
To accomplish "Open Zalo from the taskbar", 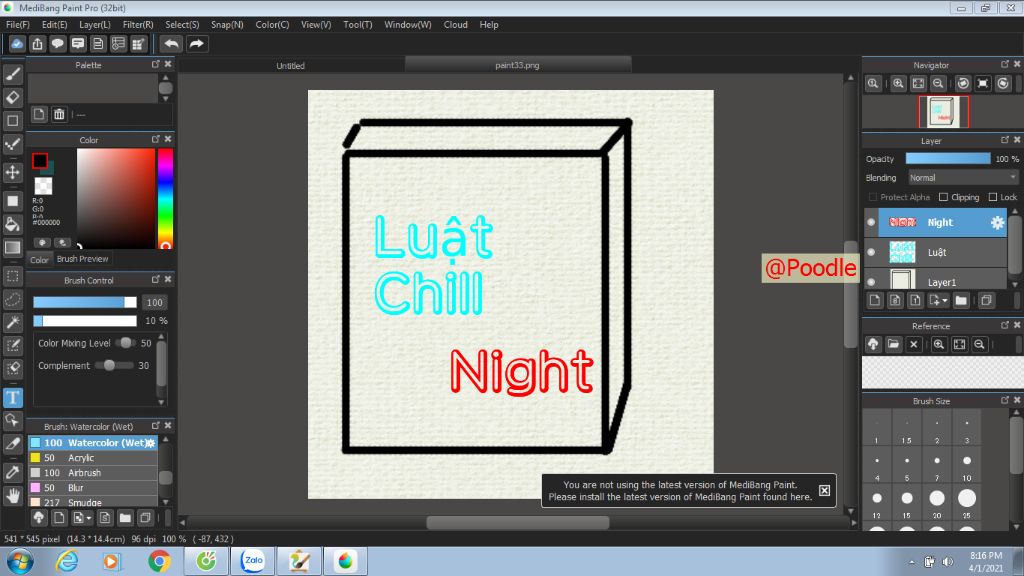I will pos(253,561).
